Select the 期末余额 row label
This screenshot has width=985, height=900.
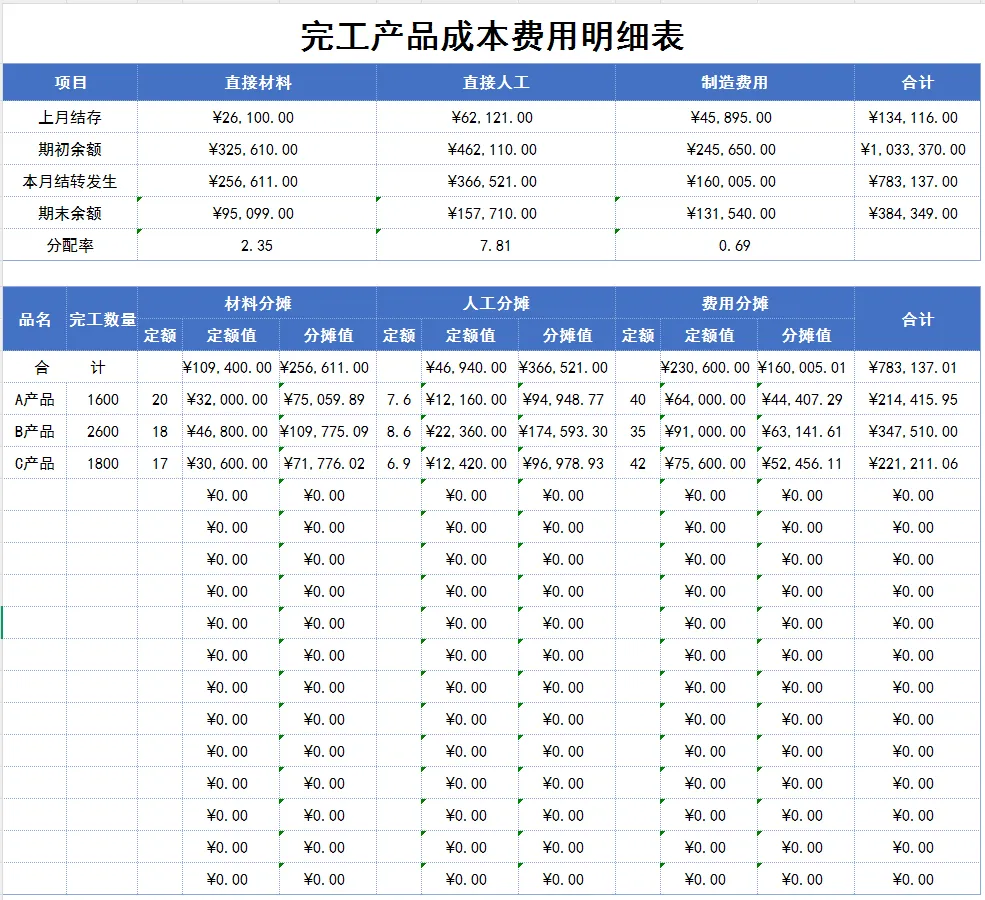click(70, 214)
